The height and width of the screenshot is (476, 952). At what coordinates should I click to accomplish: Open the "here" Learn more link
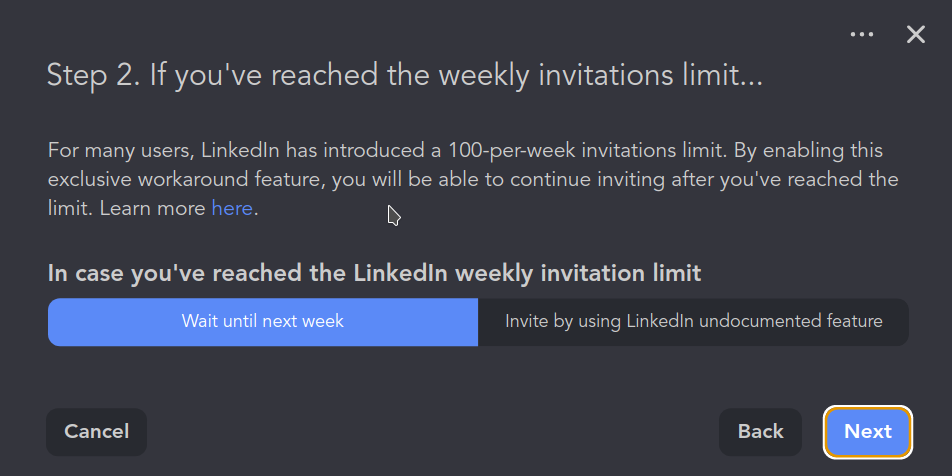pos(232,209)
